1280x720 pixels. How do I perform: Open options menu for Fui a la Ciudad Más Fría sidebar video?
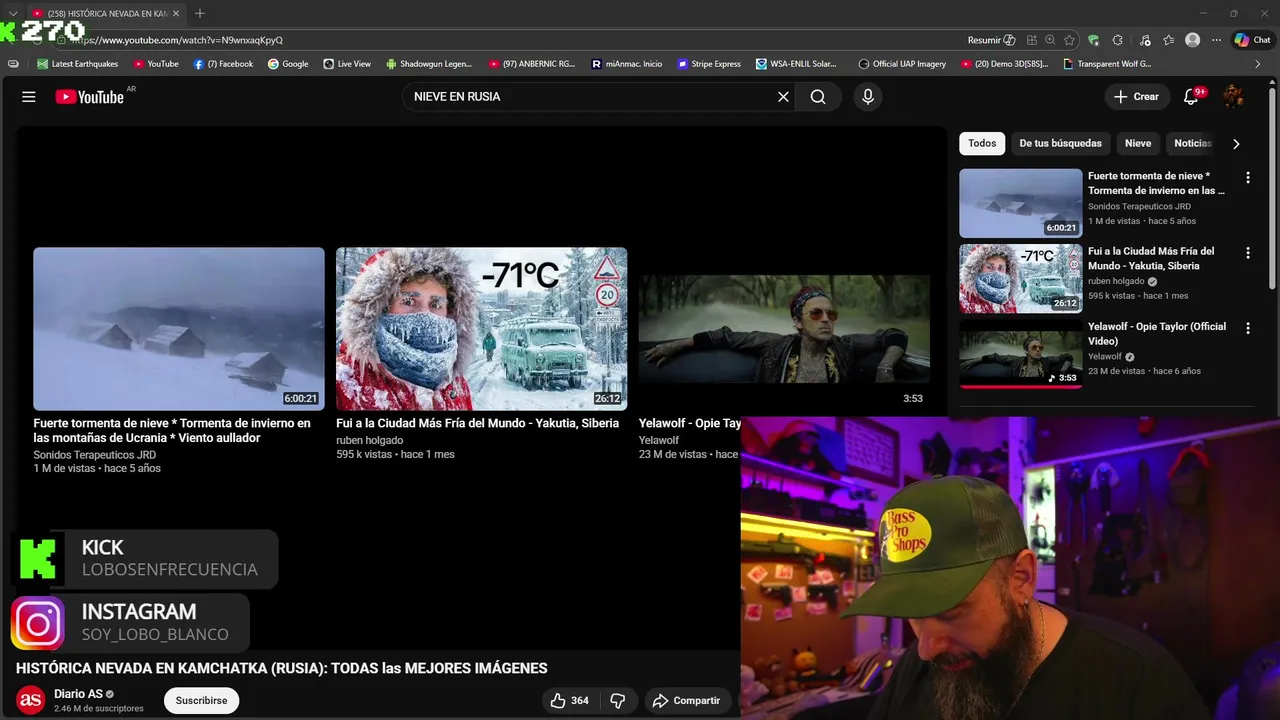coord(1247,253)
